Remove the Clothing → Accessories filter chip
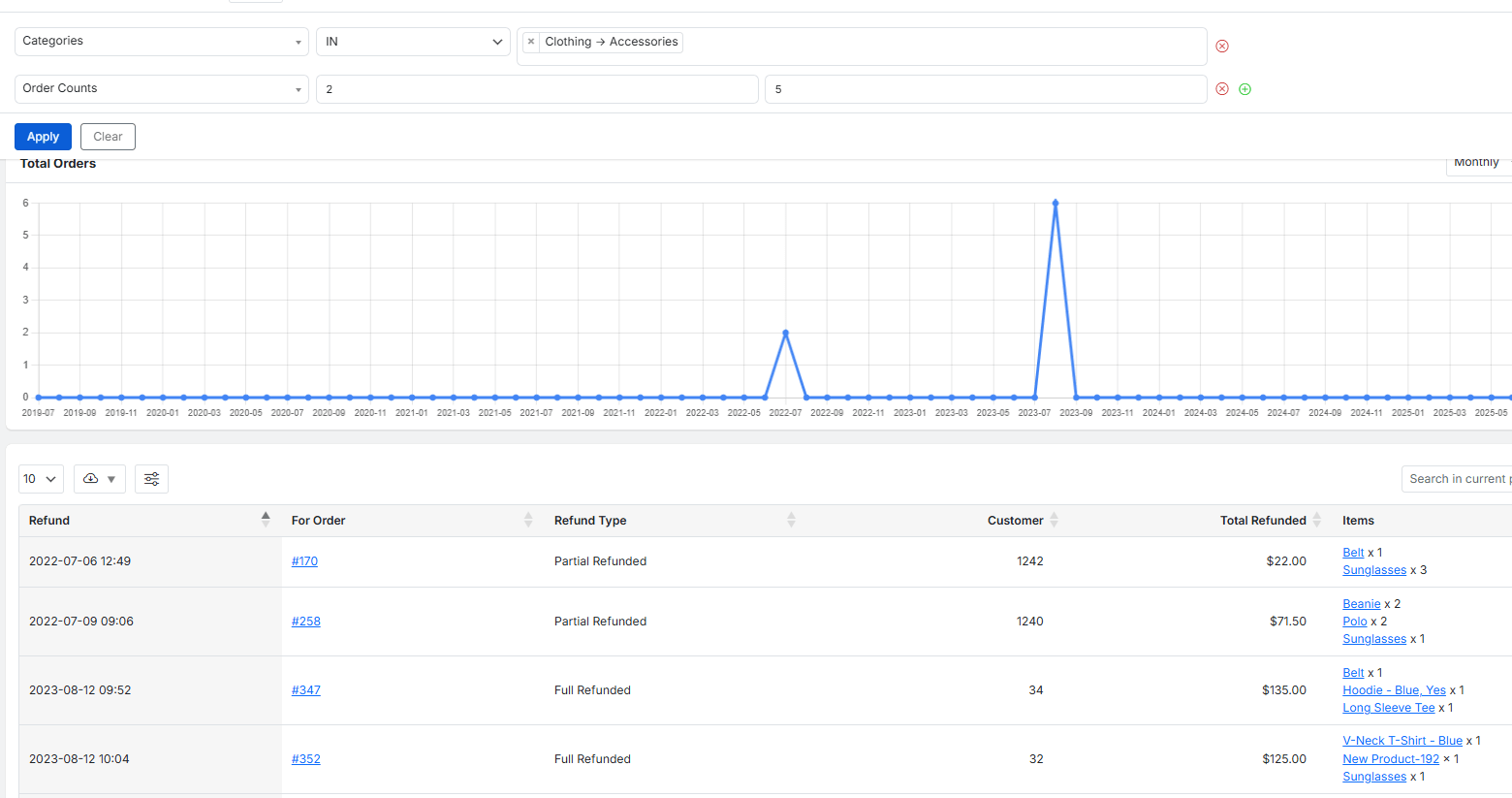 pos(530,42)
